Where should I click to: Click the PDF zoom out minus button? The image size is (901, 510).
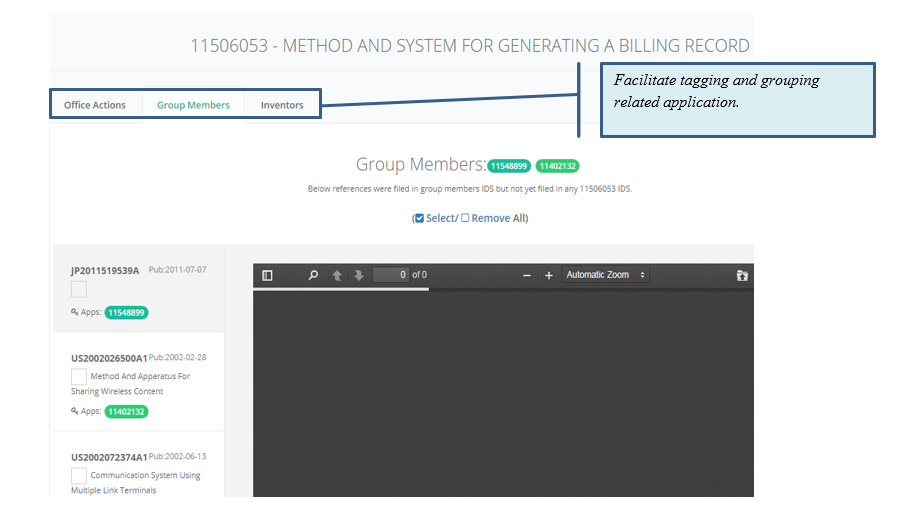tap(527, 275)
